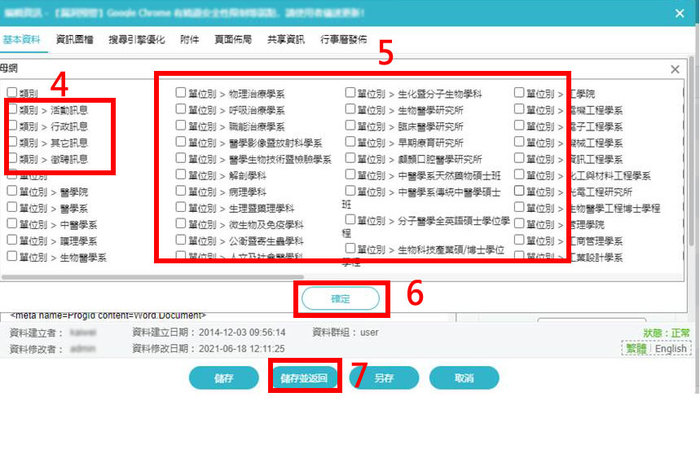Check the 單位別 > 醫學院 option
Screen dimensions: 700x450
coord(11,191)
